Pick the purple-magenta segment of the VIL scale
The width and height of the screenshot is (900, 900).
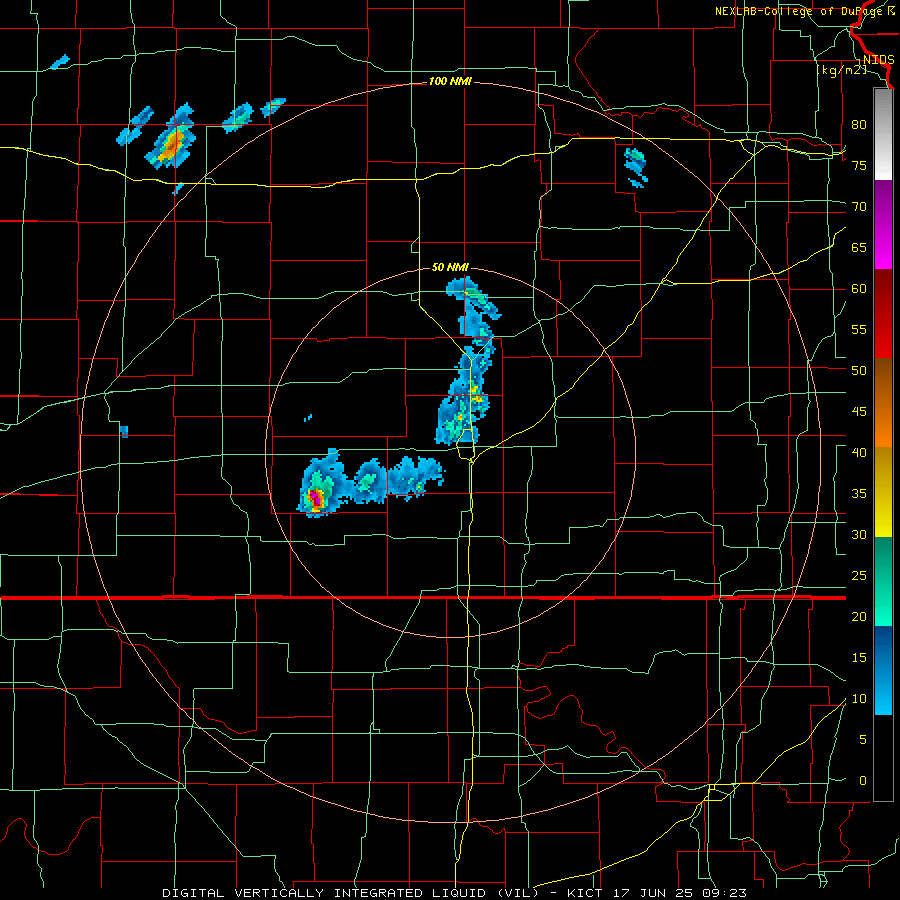click(x=883, y=224)
